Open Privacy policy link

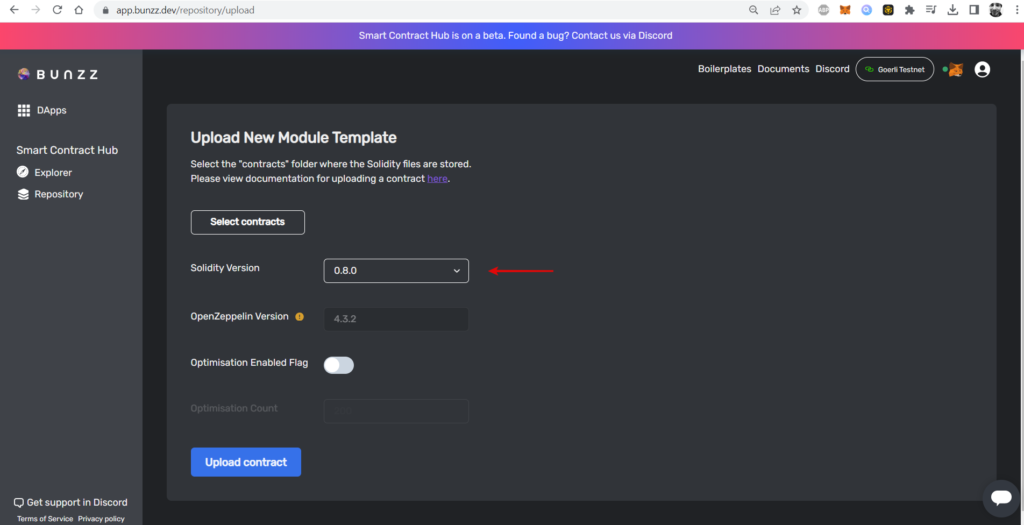[x=101, y=518]
